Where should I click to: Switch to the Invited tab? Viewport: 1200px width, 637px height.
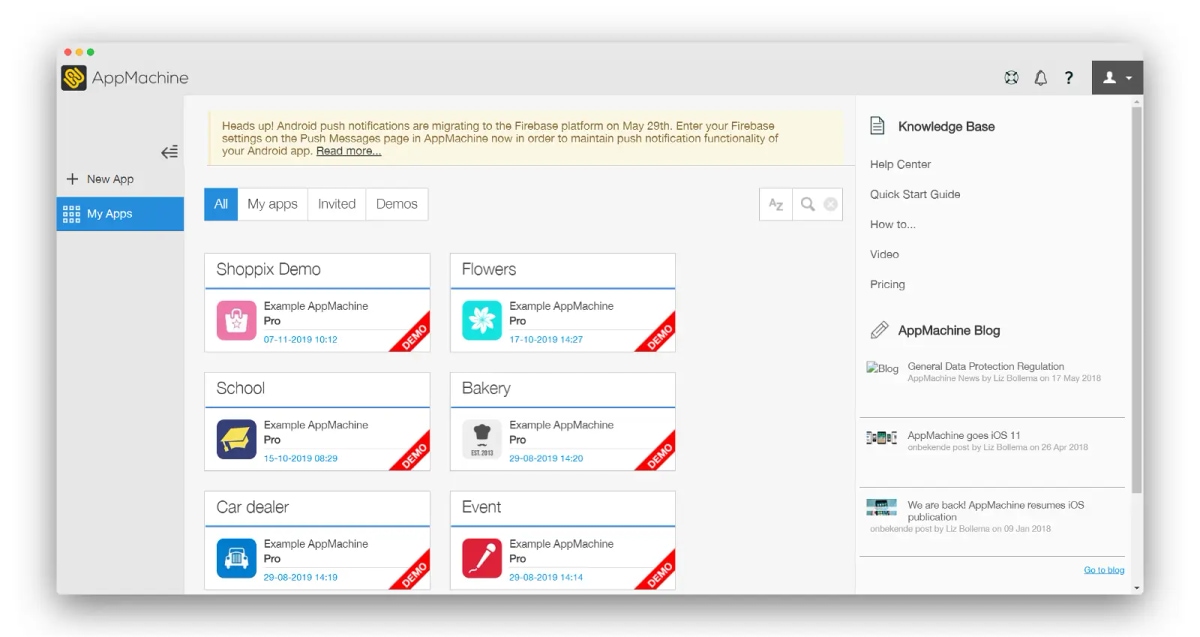point(337,204)
